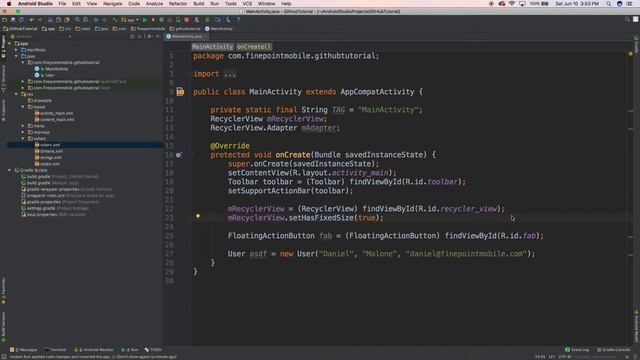
Task: Expand the folded import statement
Action: coord(230,74)
